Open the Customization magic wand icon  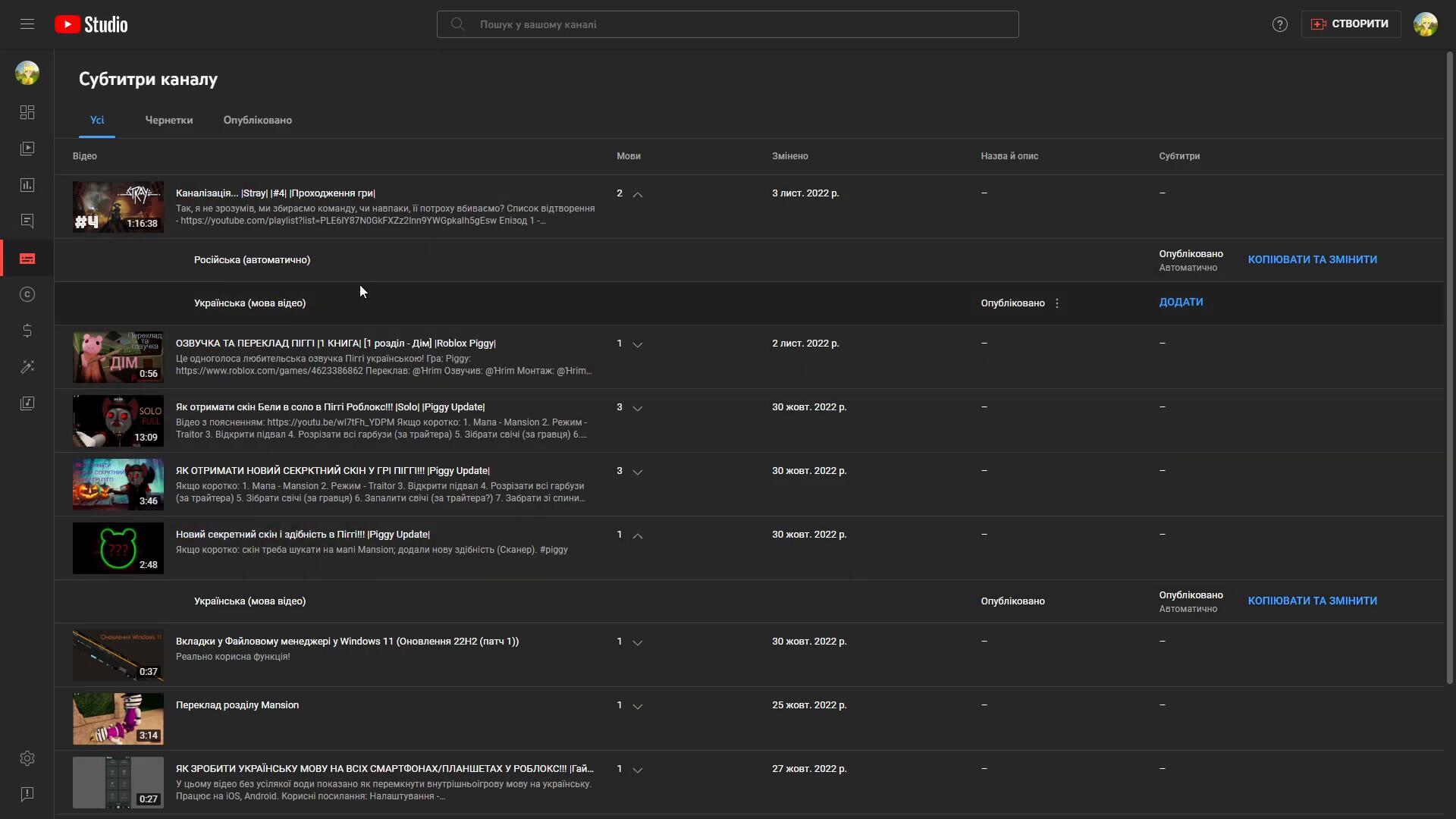(27, 367)
